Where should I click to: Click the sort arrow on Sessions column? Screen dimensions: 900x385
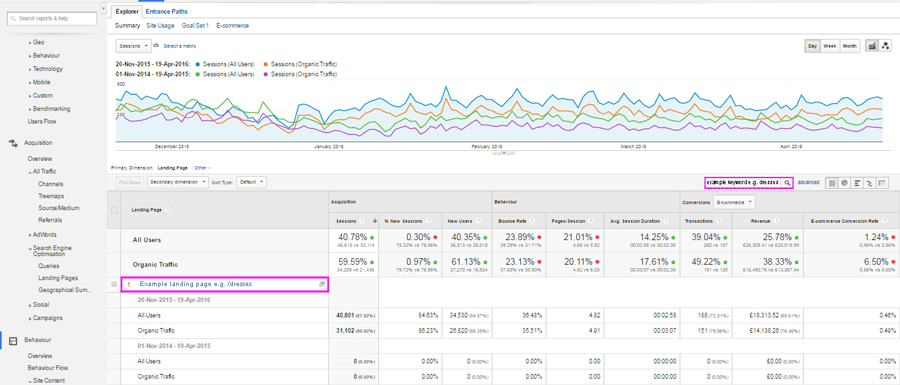375,220
